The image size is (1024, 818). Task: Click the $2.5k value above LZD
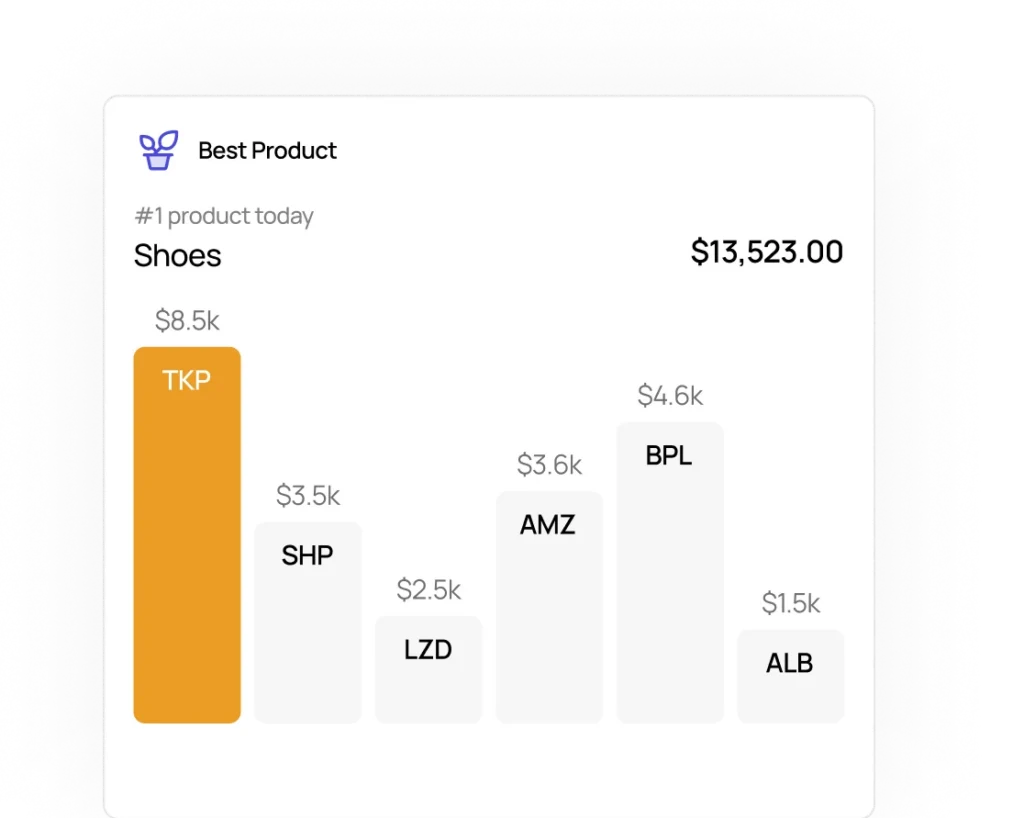[428, 590]
